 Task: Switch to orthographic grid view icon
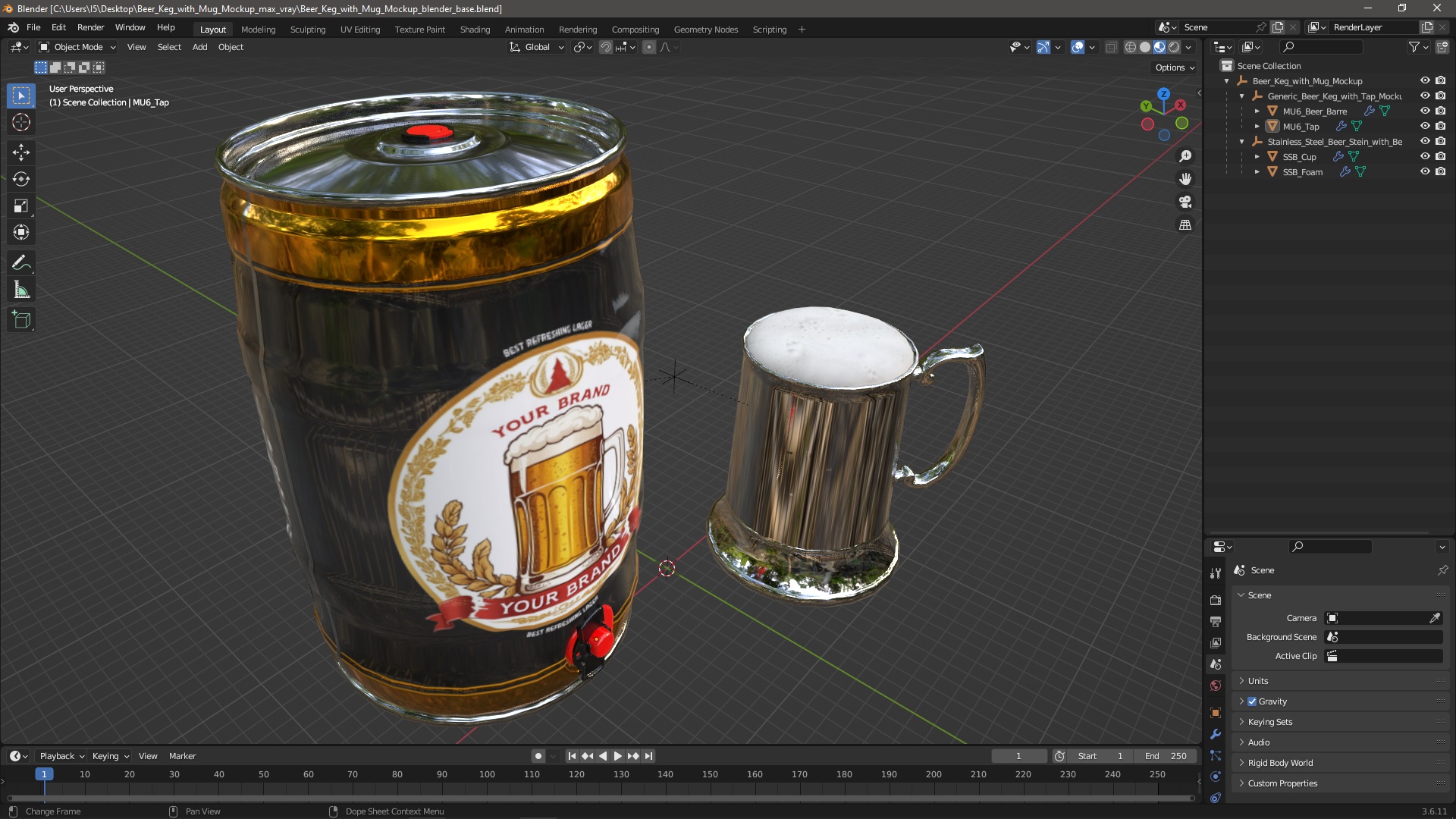(1185, 225)
